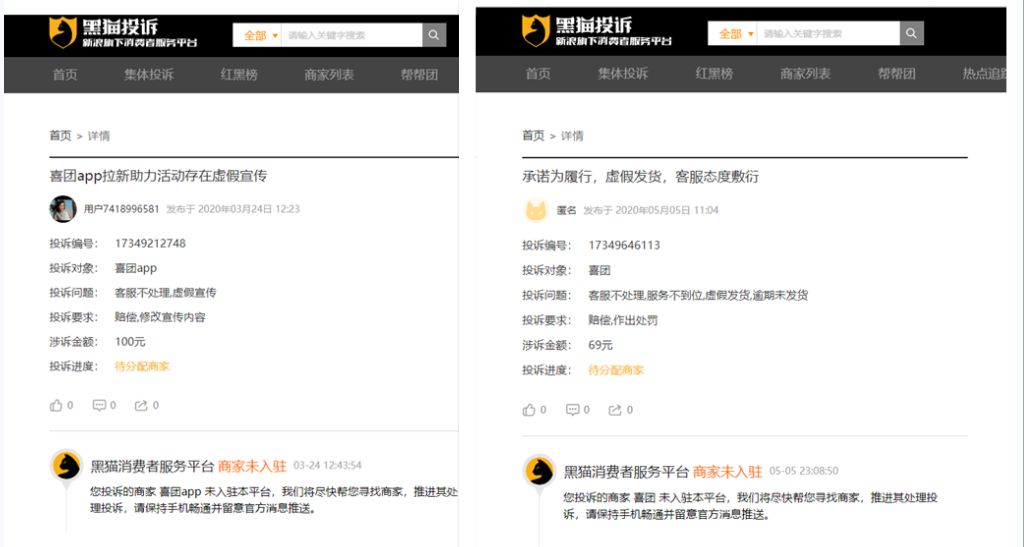
Task: Click share icon on right complaint
Action: (x=615, y=409)
